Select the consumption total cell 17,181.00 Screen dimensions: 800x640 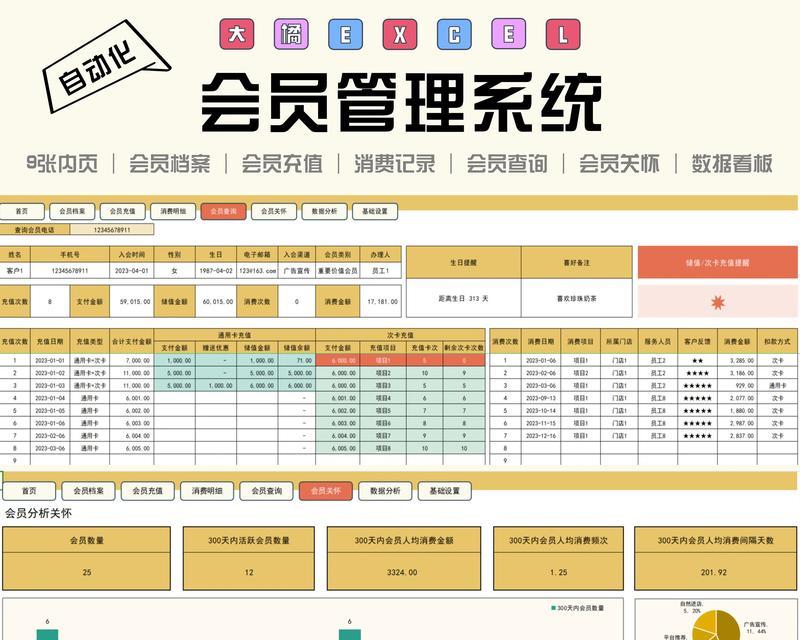point(381,302)
